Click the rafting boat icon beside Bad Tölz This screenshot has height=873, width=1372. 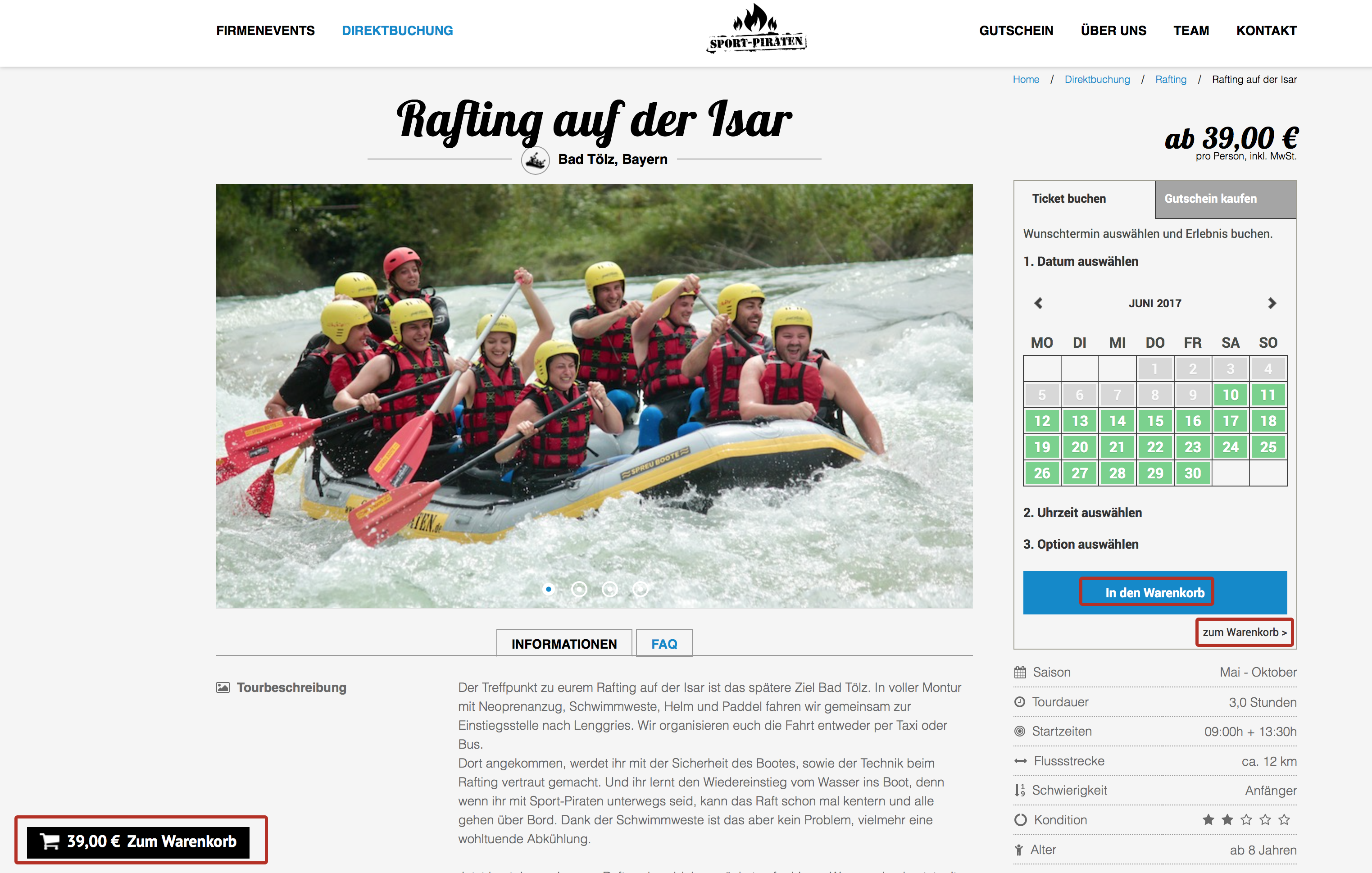535,160
